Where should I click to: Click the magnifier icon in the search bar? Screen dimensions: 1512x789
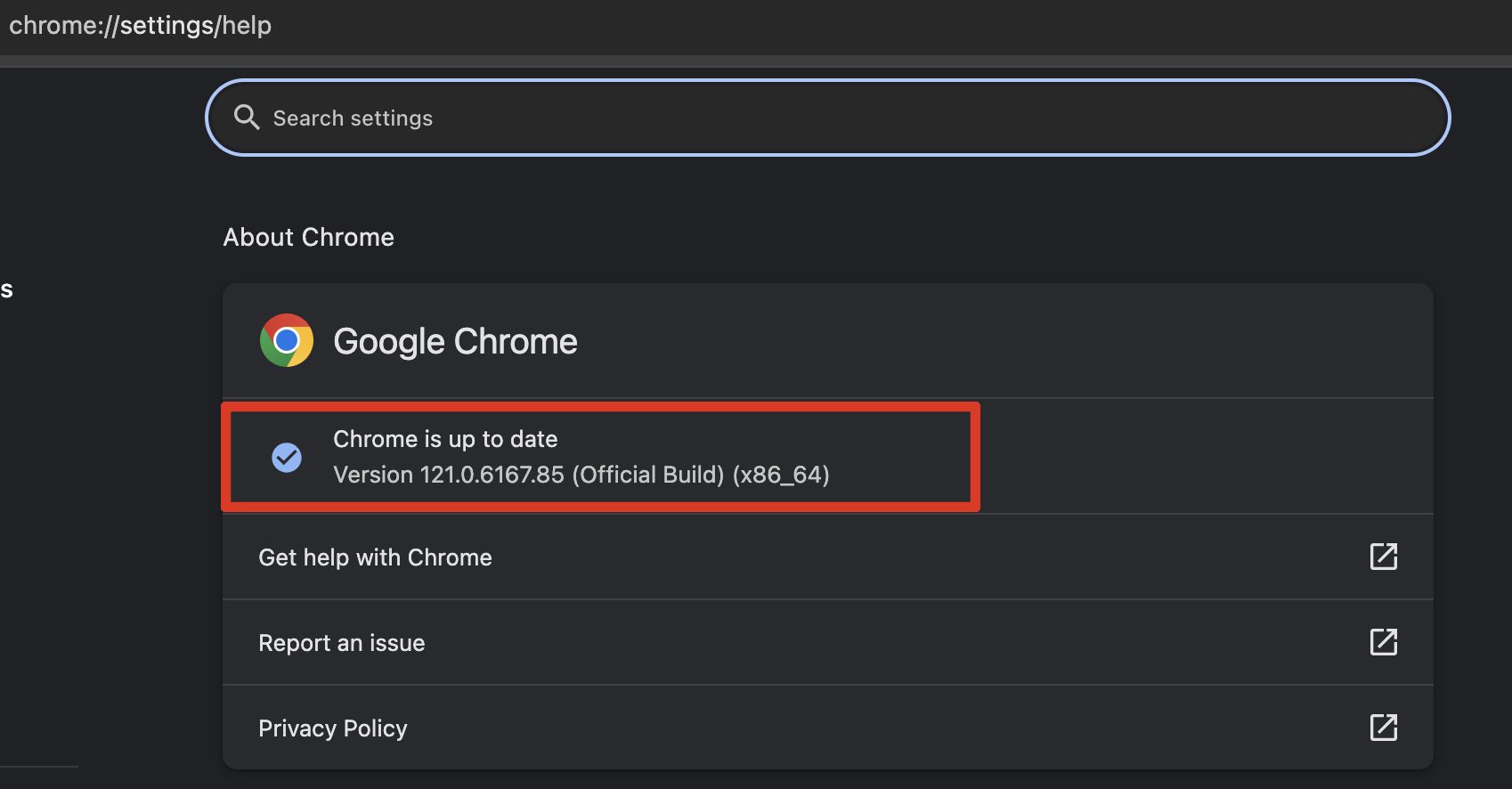(246, 118)
